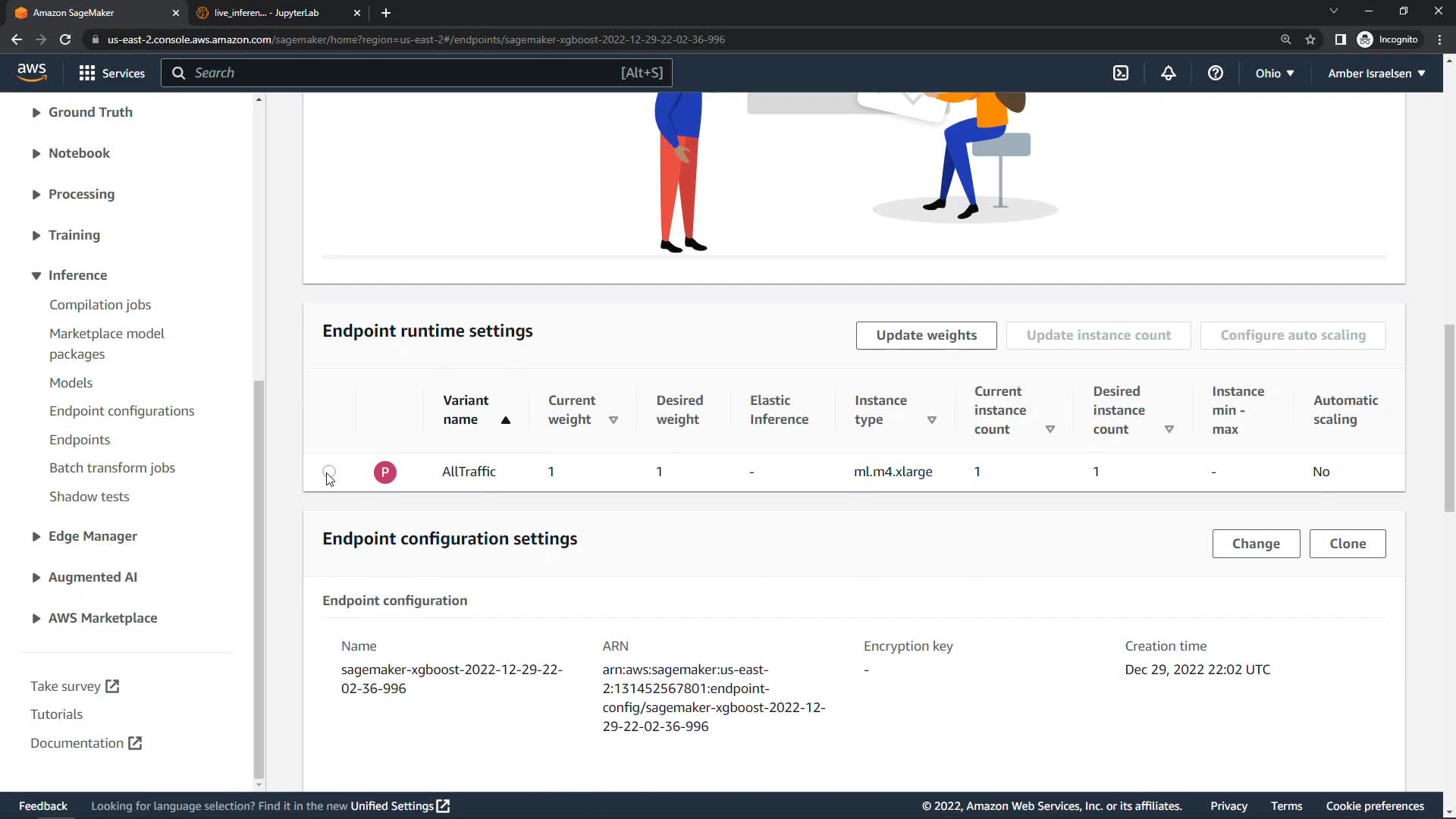Click the Update weights button
1456x819 pixels.
(x=926, y=335)
